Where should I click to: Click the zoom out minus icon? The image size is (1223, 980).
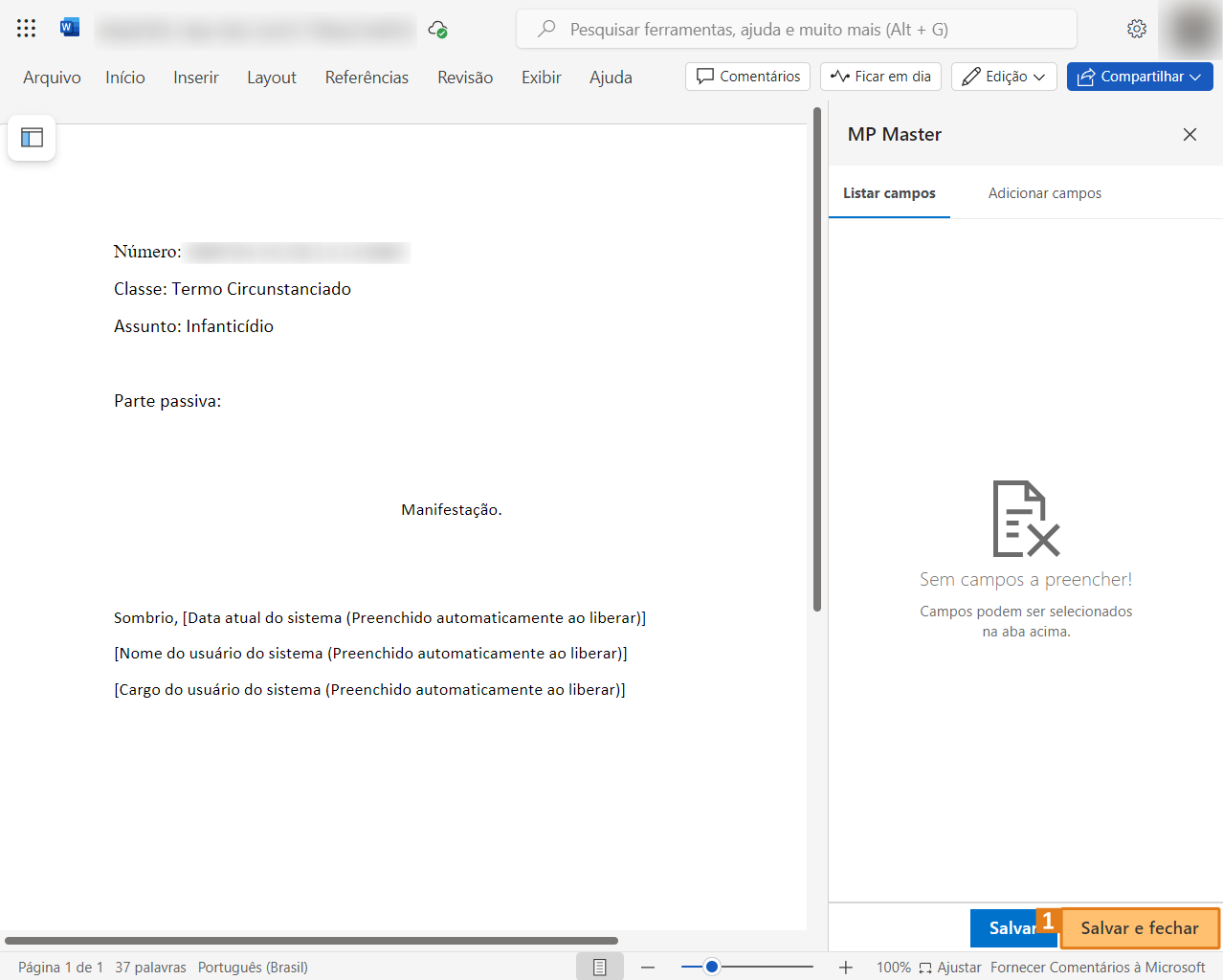tap(648, 968)
